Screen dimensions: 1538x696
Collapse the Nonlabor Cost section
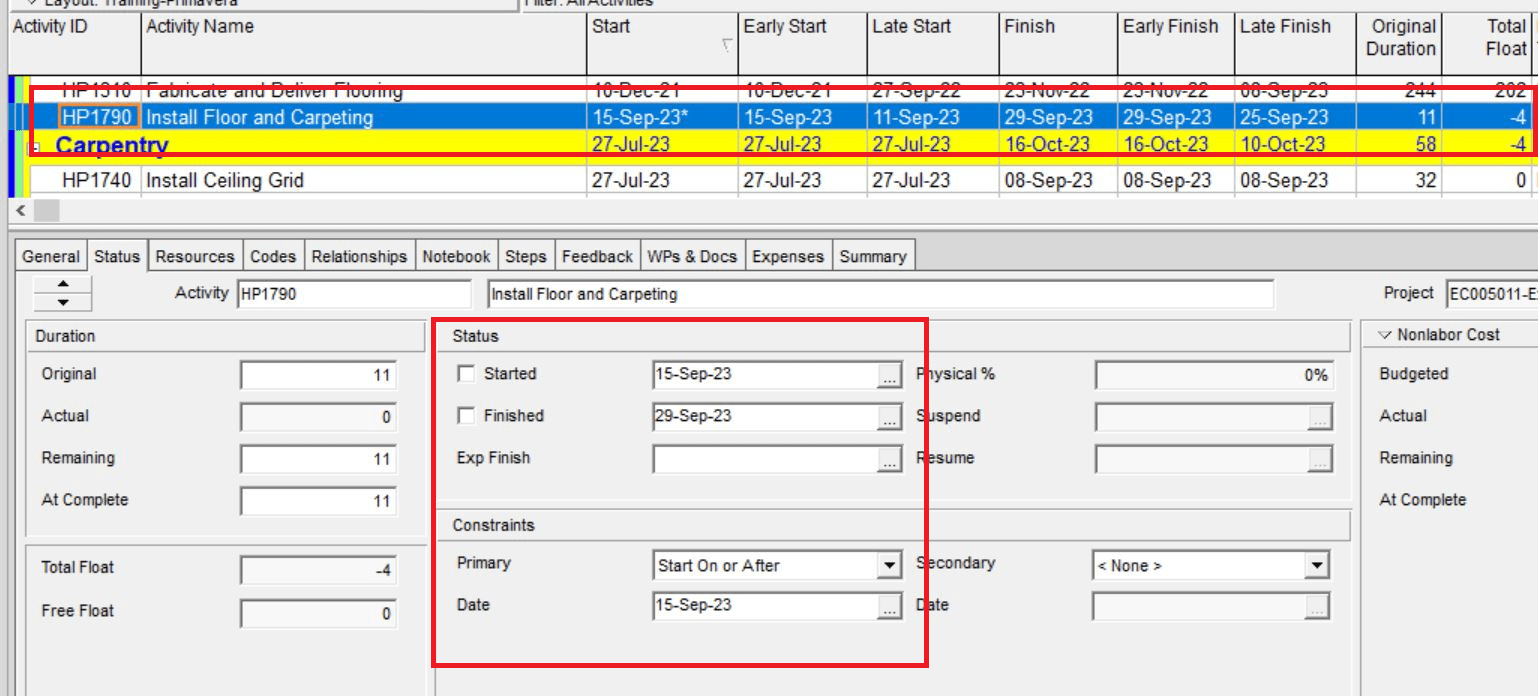click(x=1385, y=335)
